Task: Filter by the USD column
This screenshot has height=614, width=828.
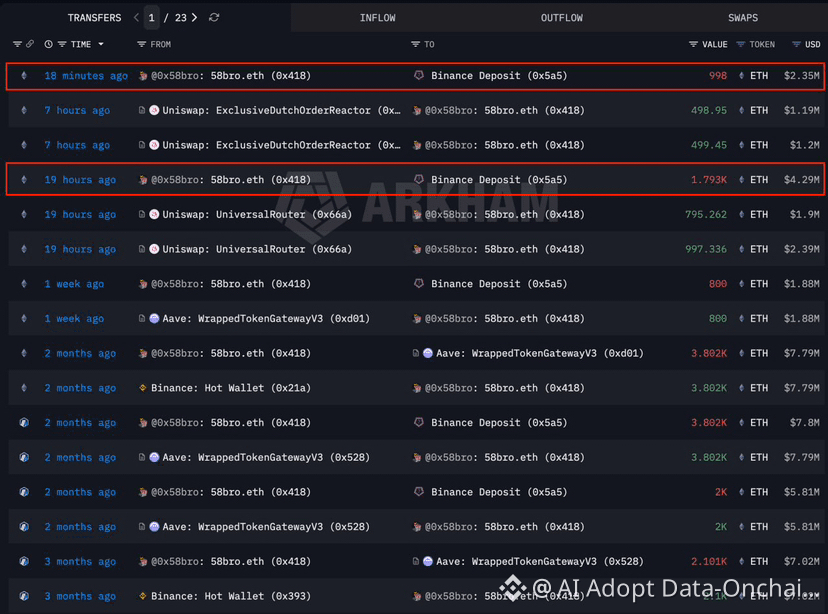Action: (x=796, y=44)
